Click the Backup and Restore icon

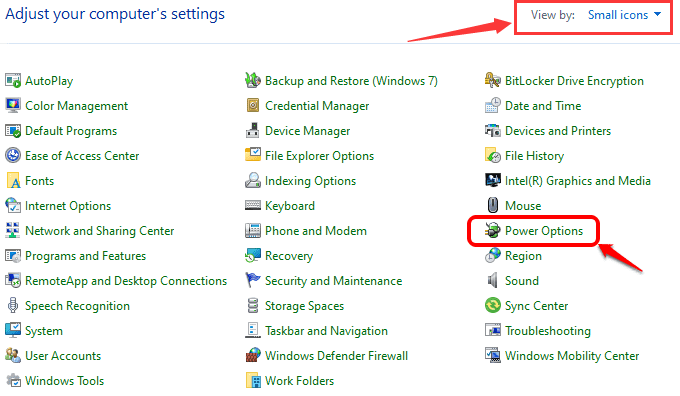pos(253,81)
